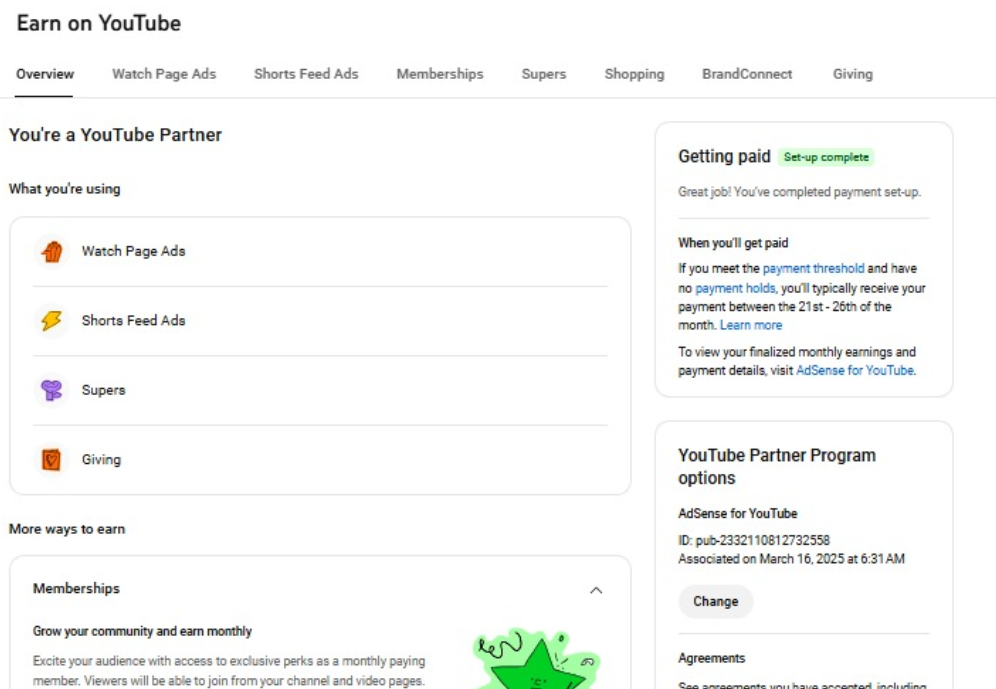Click the AdSense ID pub-2332110812732558 text
Screen dimensions: 996x689
pyautogui.click(x=754, y=540)
